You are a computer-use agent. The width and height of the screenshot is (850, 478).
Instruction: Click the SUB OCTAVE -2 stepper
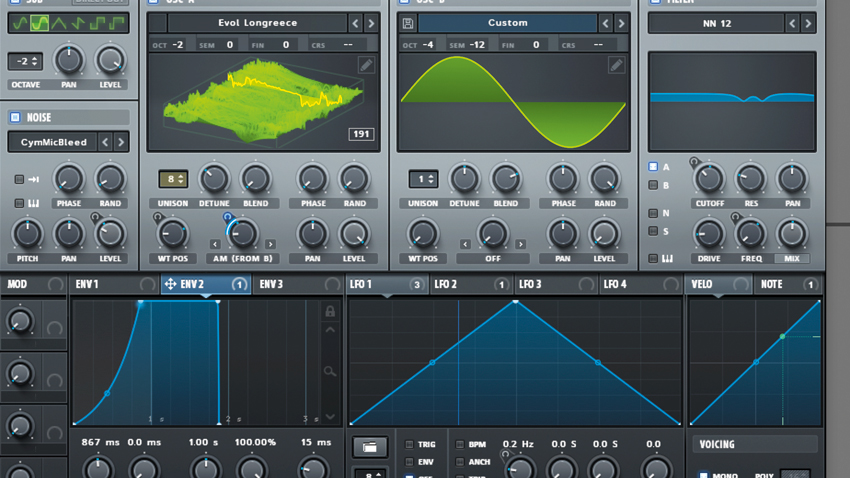pyautogui.click(x=25, y=61)
